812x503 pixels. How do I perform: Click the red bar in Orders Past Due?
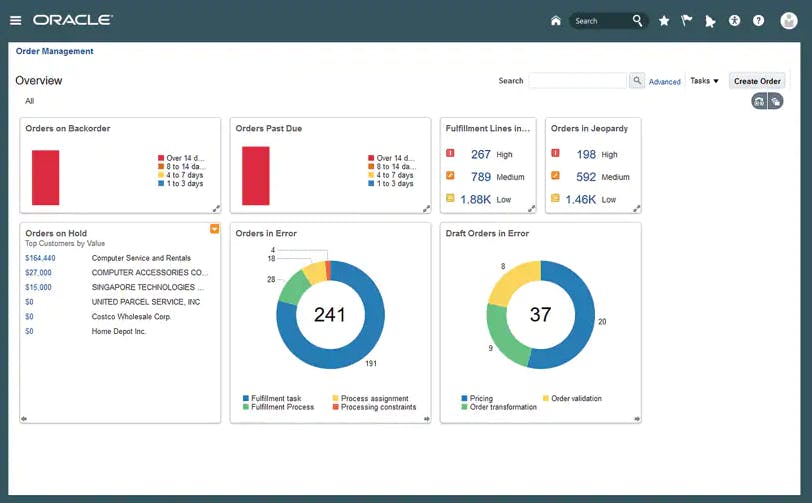click(x=256, y=176)
